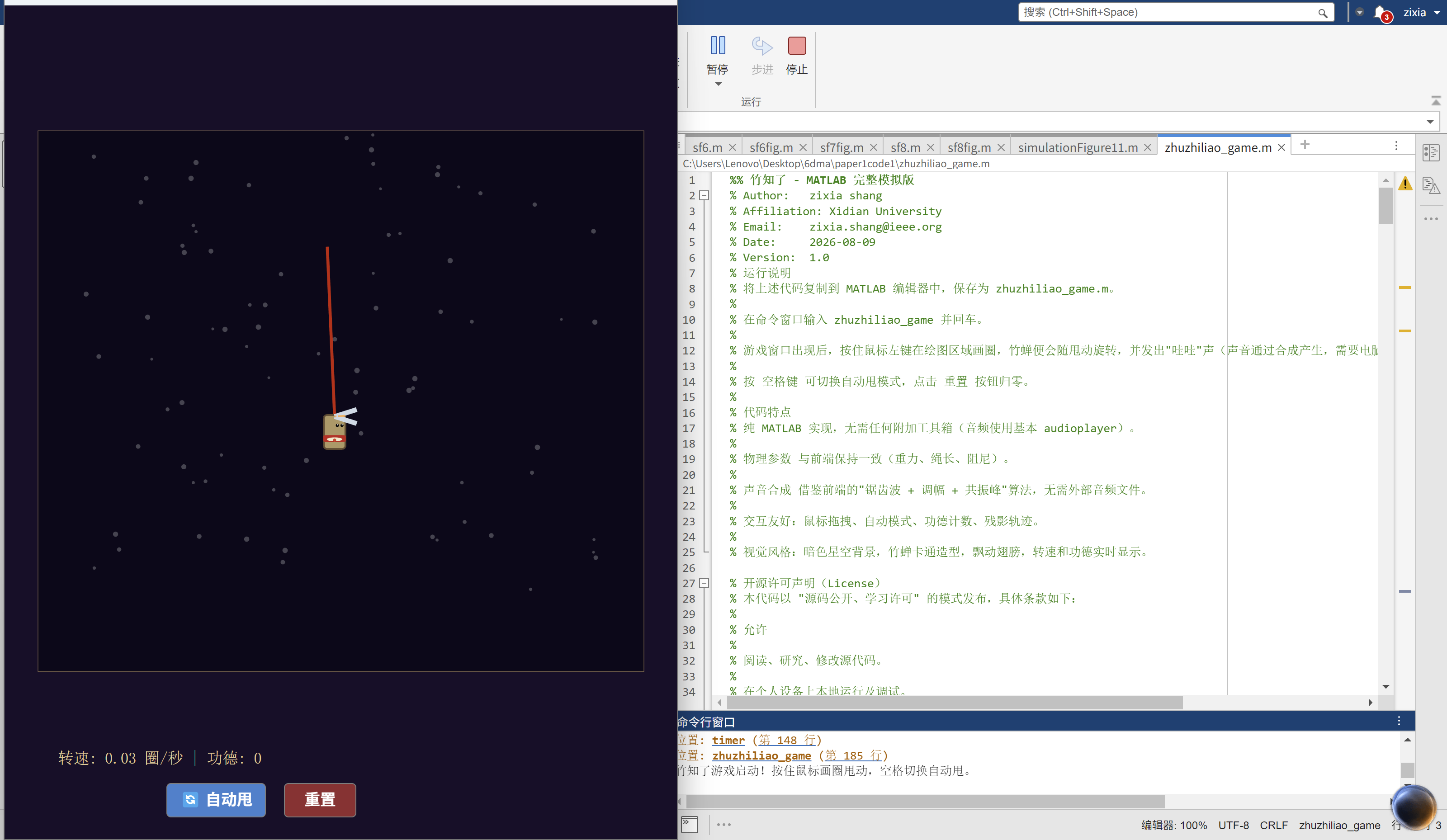
Task: Close the sf8.m tab
Action: (930, 147)
